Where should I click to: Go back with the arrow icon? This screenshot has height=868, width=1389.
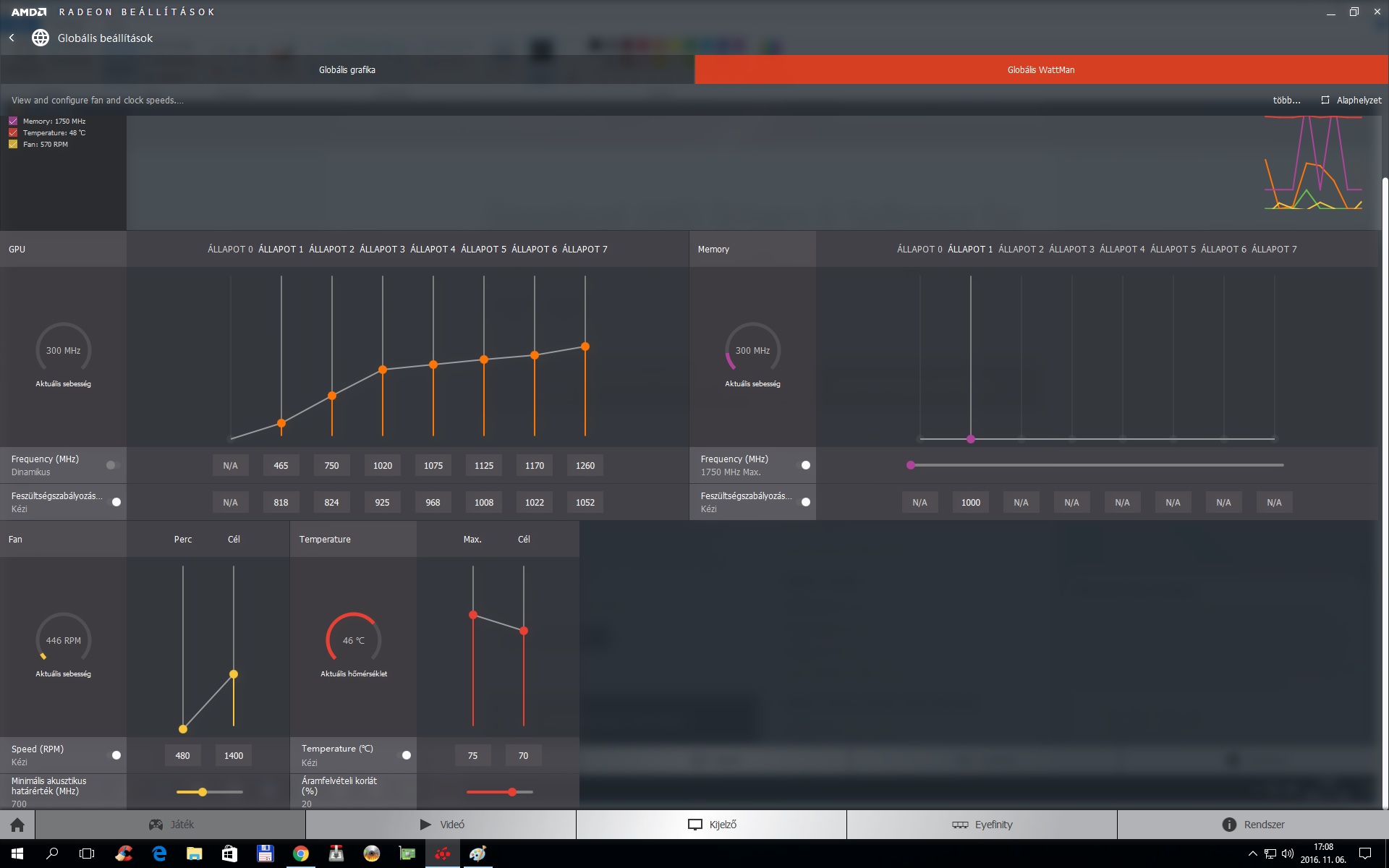pos(12,38)
